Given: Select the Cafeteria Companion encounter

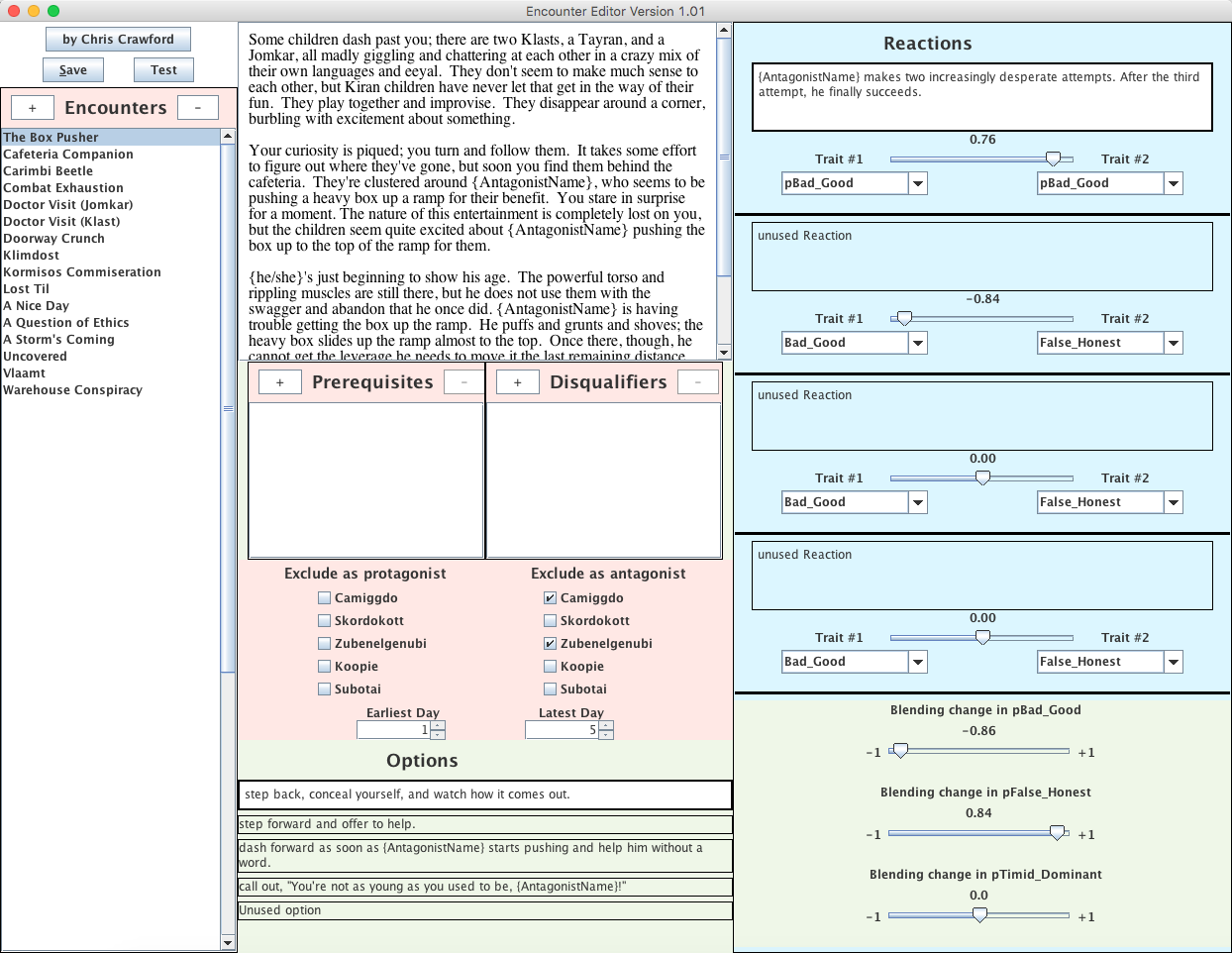Looking at the screenshot, I should point(68,155).
